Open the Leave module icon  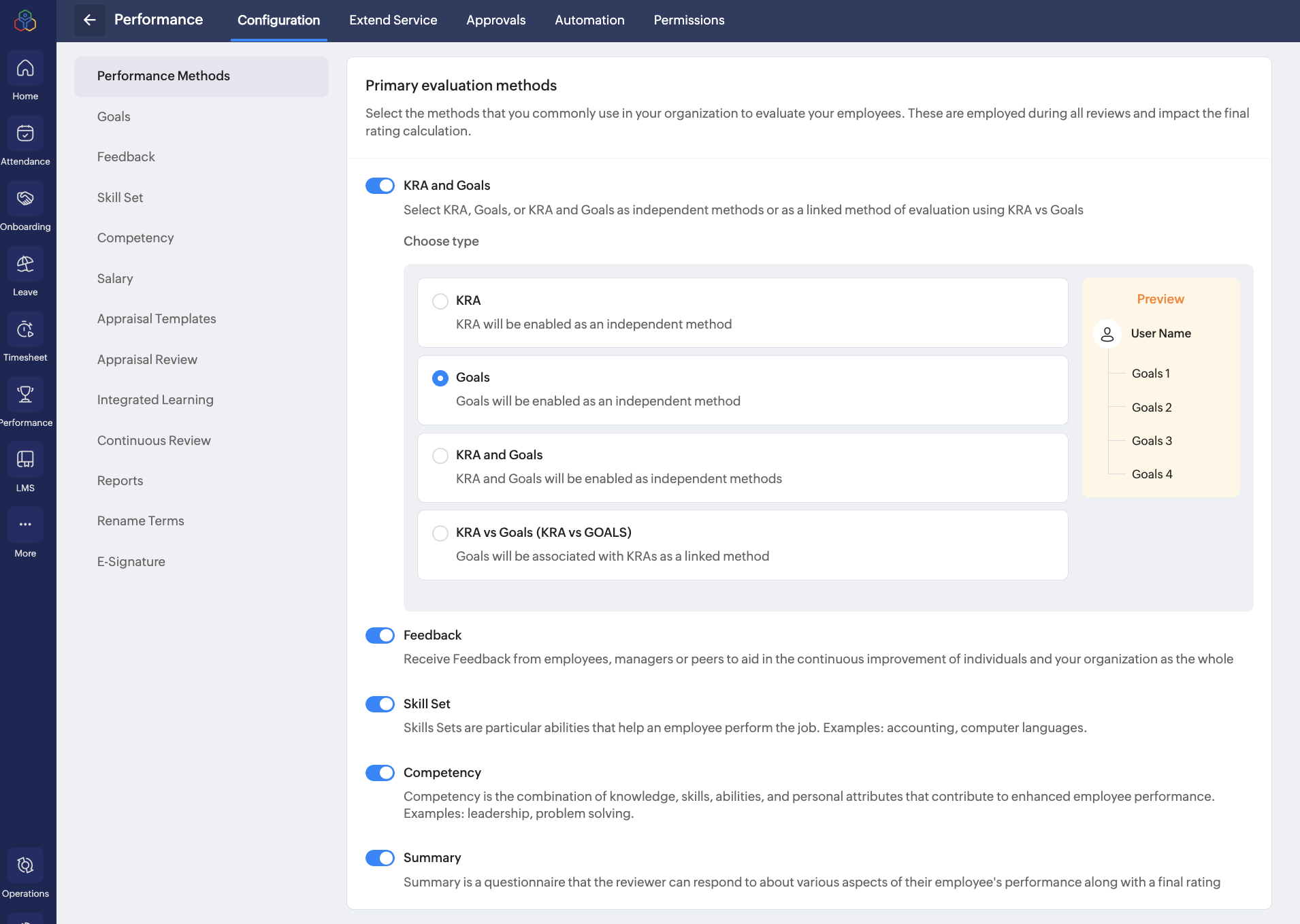pyautogui.click(x=25, y=265)
